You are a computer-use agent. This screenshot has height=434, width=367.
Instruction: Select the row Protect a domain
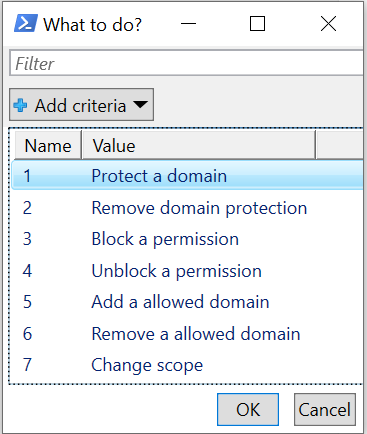pyautogui.click(x=188, y=176)
